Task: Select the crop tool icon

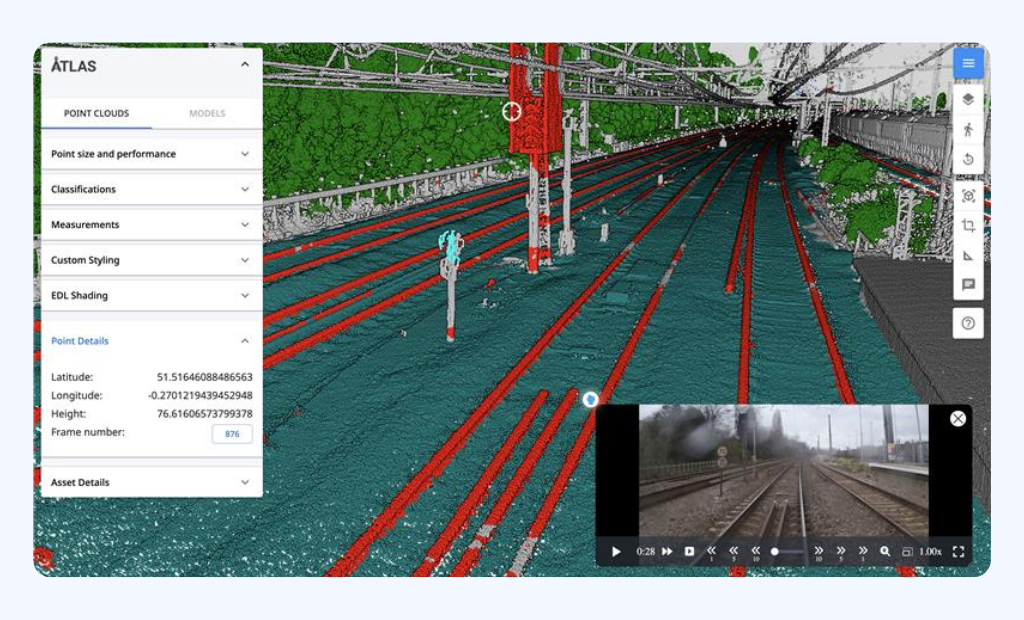Action: point(967,226)
